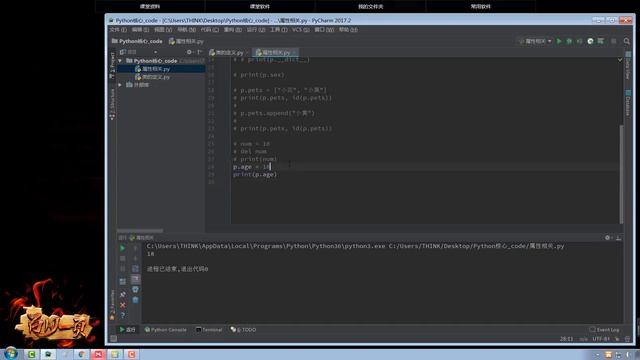The width and height of the screenshot is (640, 360).
Task: Click the Chrome icon on the taskbar
Action: 81,354
